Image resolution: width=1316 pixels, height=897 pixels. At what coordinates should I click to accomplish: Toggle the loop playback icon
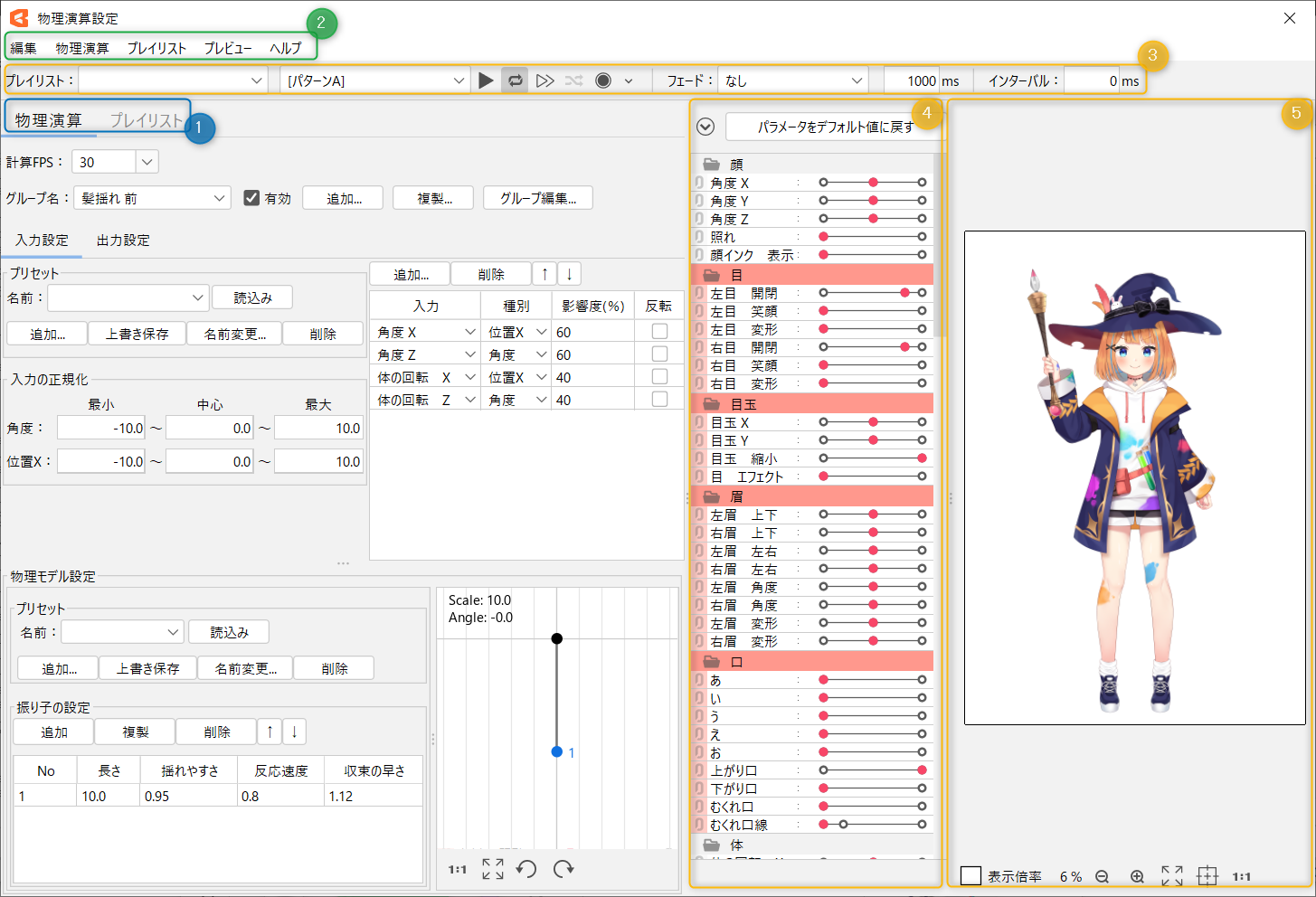click(515, 80)
